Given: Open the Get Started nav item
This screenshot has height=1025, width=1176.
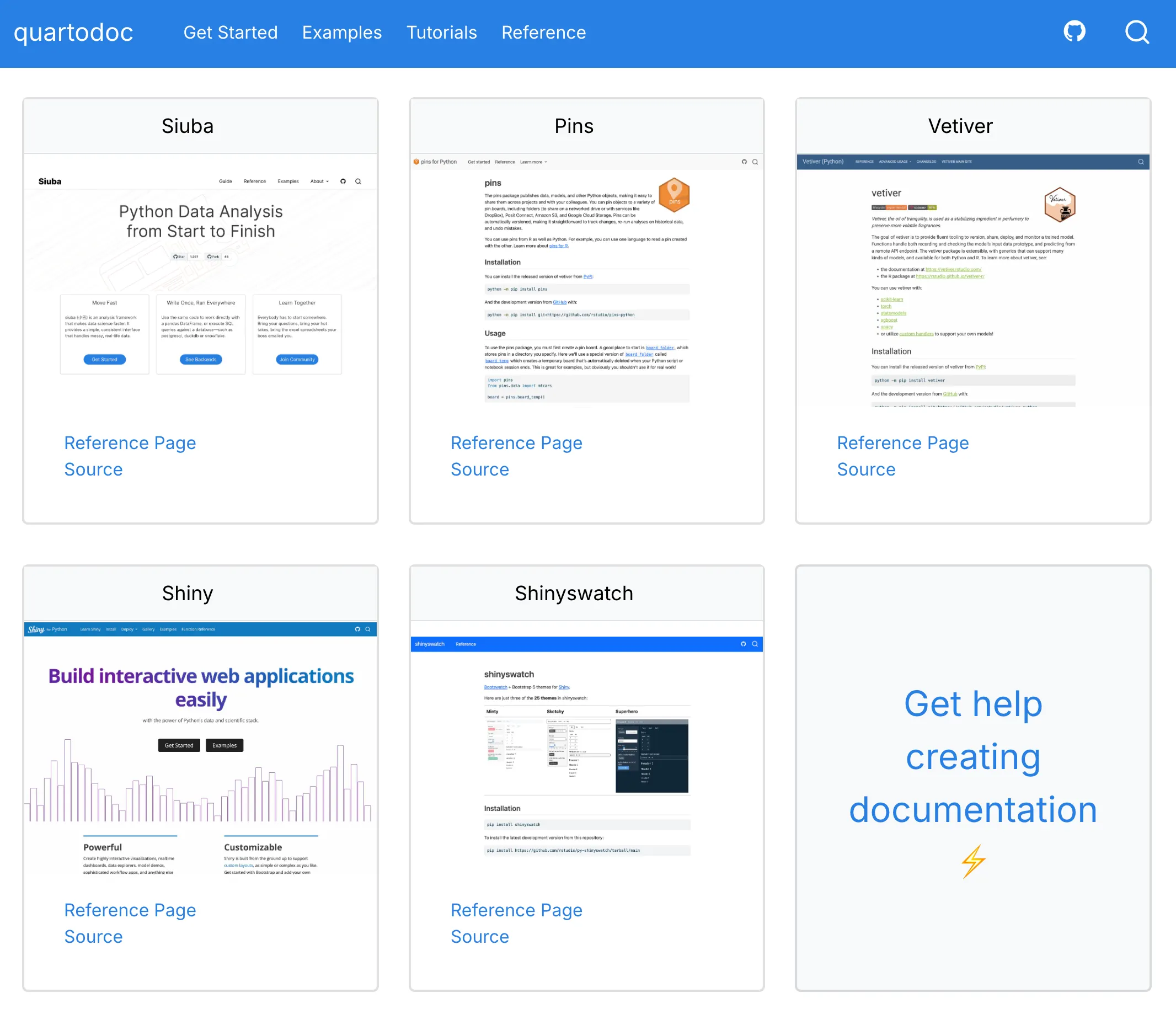Looking at the screenshot, I should click(x=230, y=33).
